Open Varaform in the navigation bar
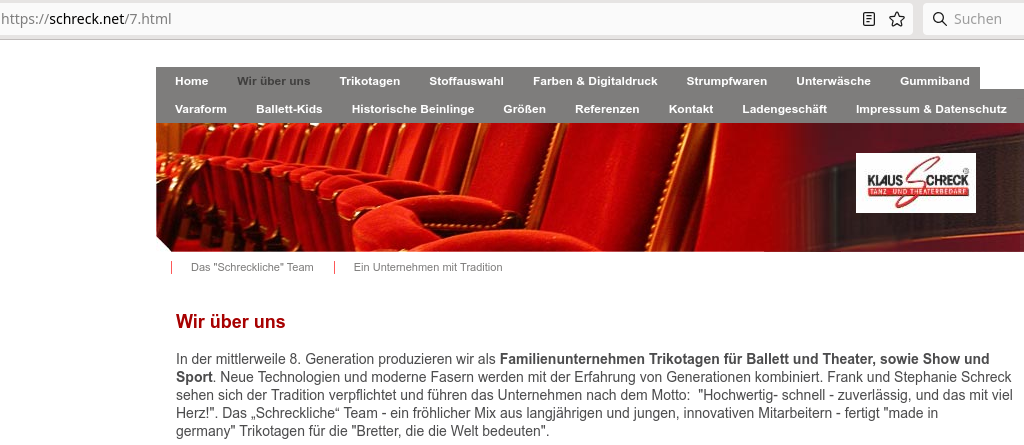 click(200, 109)
